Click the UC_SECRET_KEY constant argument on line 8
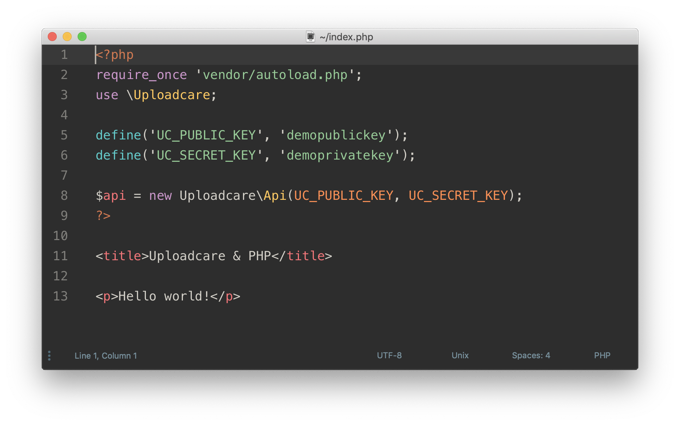Screen dimensions: 680x425 pos(458,196)
